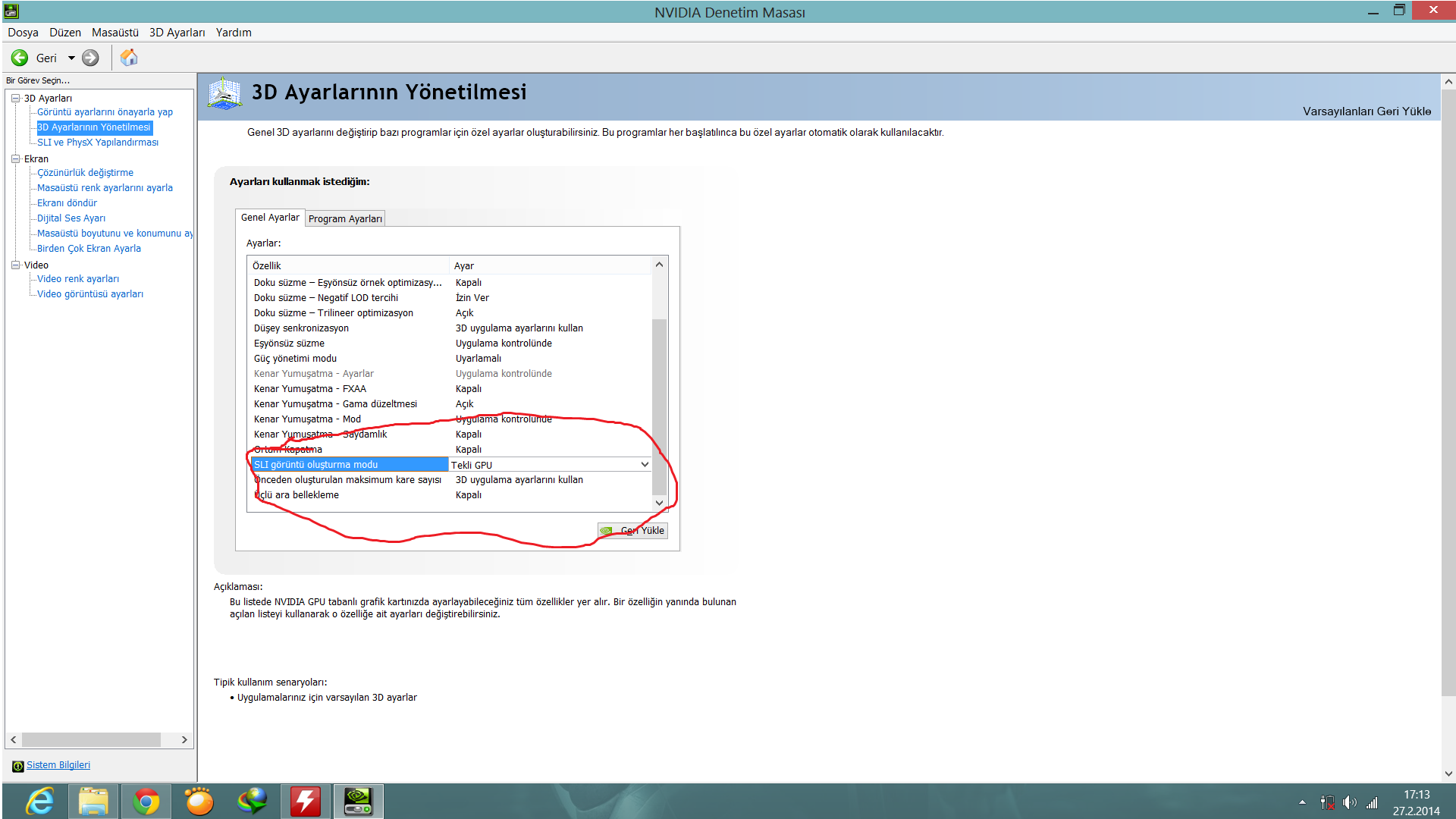Open Video renk ayarları page

(x=78, y=279)
